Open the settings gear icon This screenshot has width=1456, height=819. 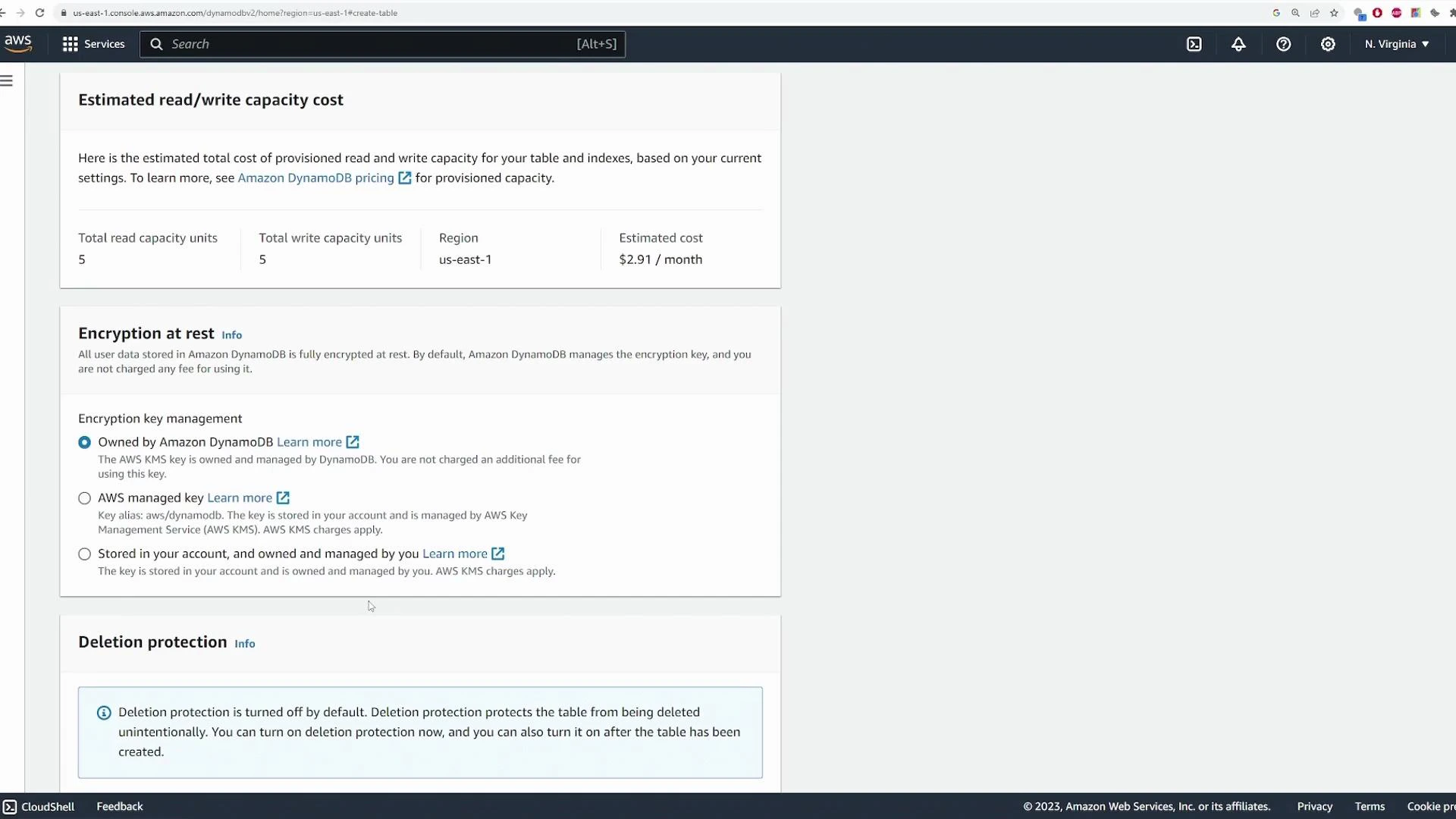click(1328, 44)
